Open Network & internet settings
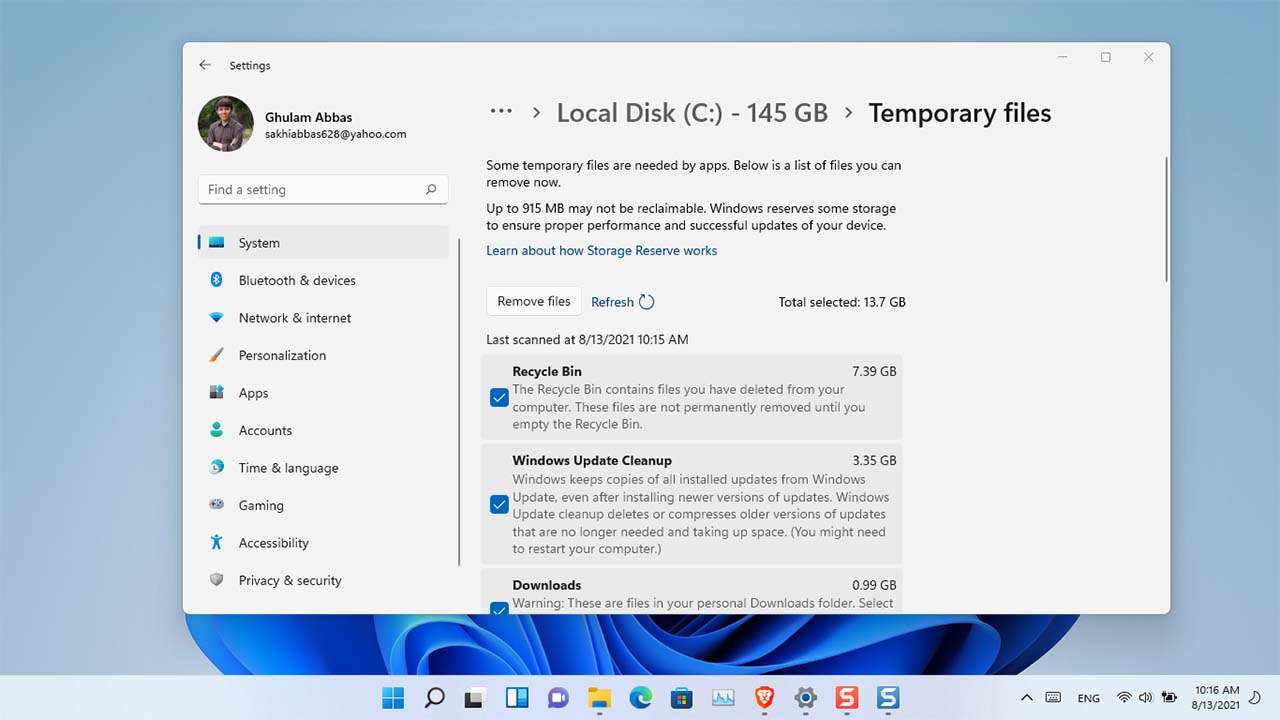 coord(323,318)
